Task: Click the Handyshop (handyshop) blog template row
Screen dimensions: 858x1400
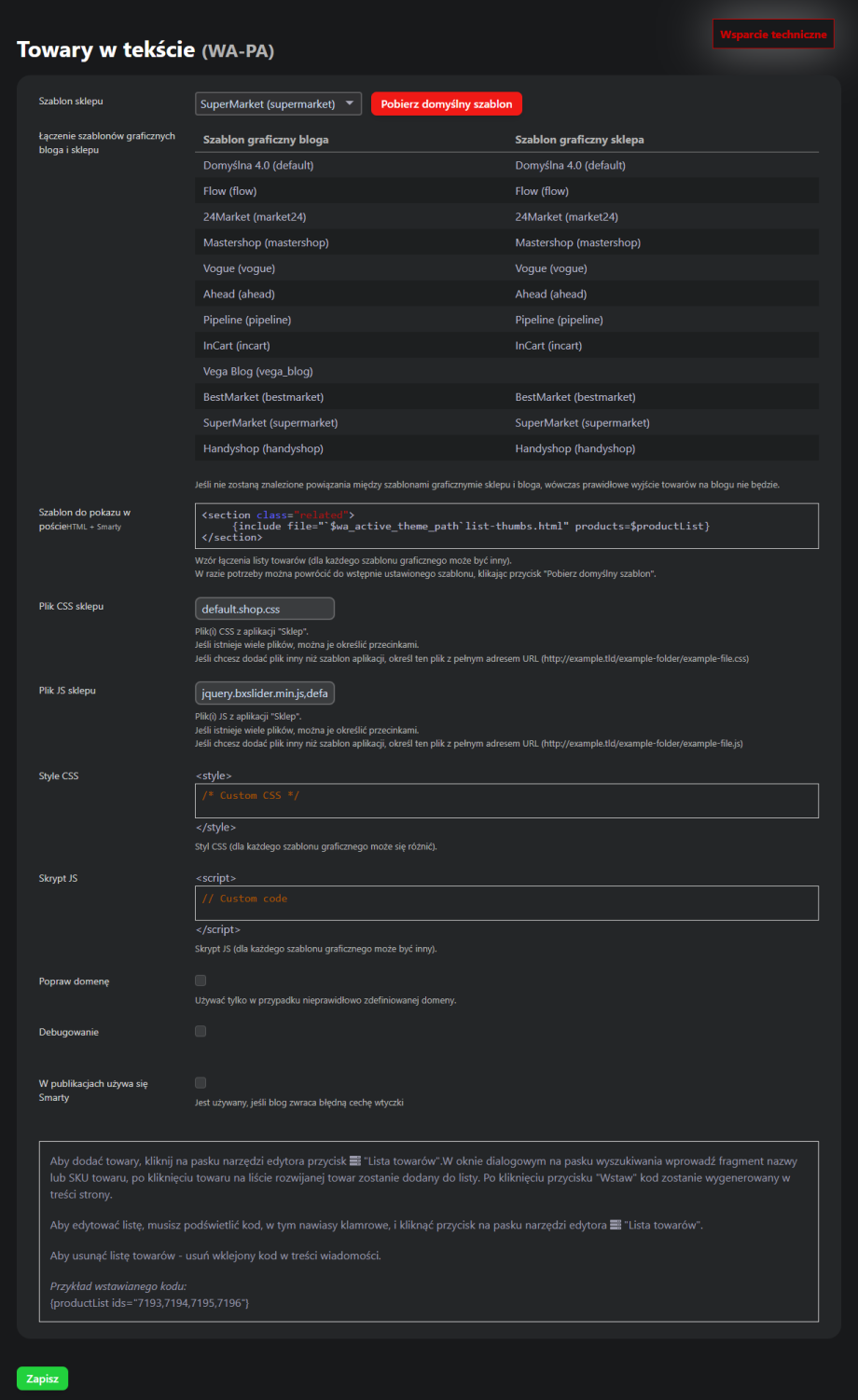Action: point(263,448)
